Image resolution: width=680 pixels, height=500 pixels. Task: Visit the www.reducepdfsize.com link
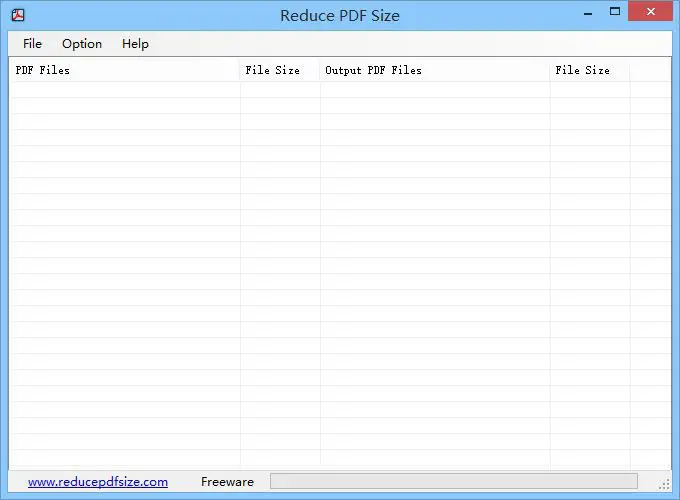[98, 482]
